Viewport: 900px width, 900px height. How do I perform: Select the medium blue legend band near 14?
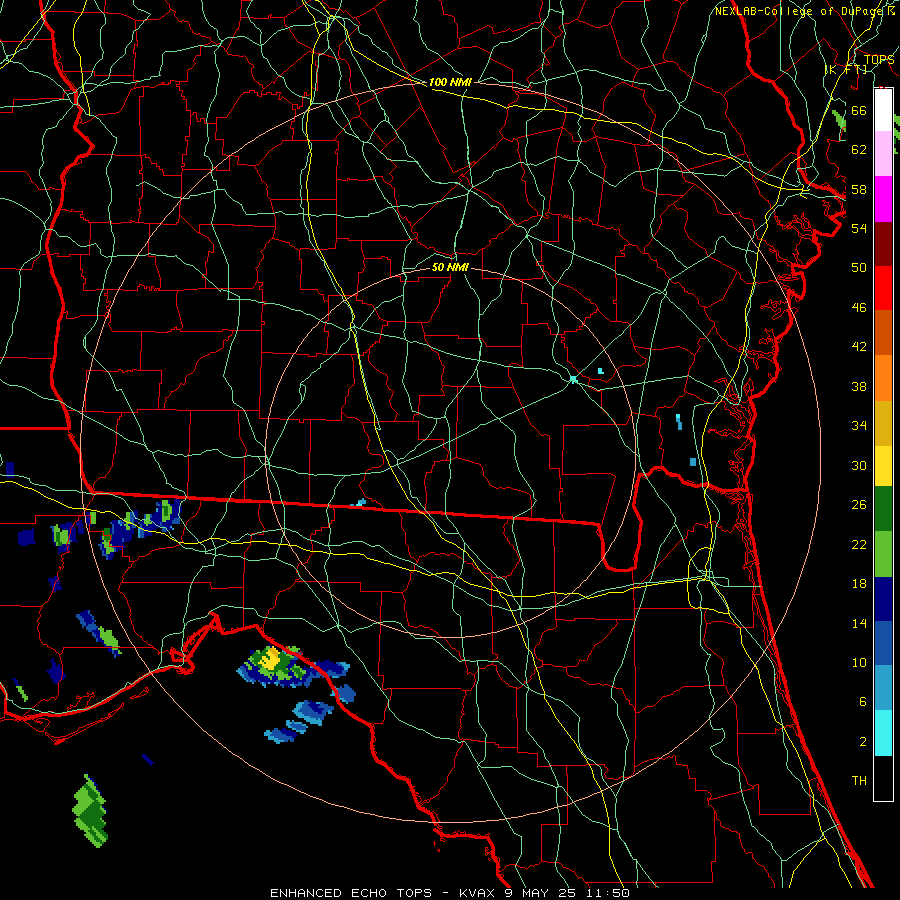(883, 643)
